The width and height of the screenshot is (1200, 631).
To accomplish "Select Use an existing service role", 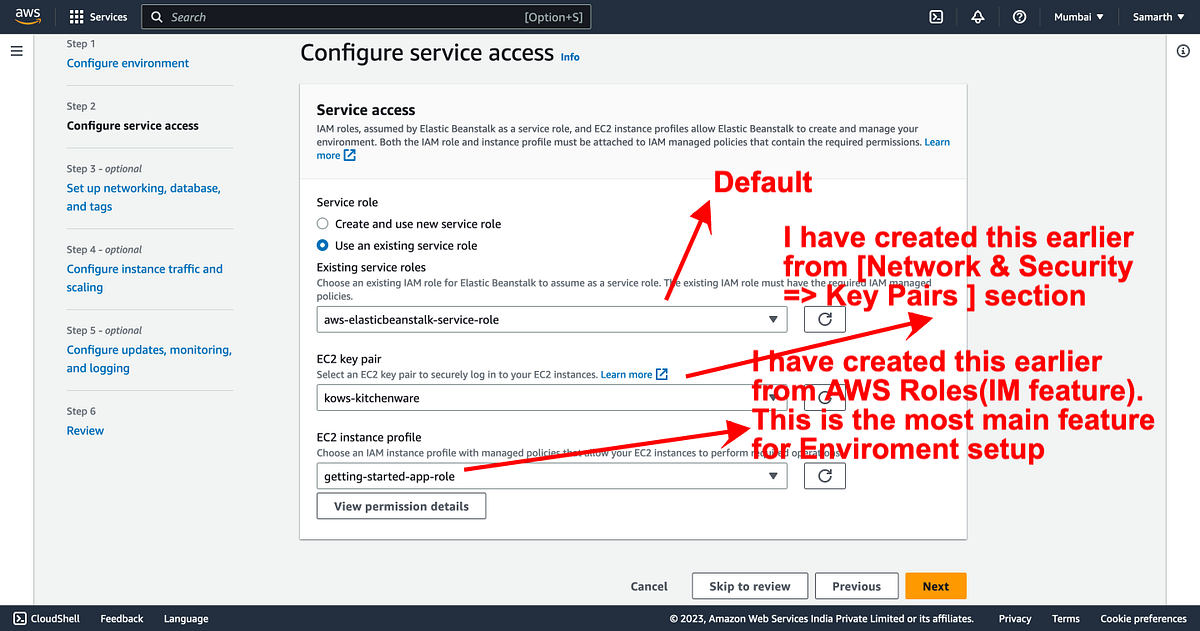I will (322, 245).
